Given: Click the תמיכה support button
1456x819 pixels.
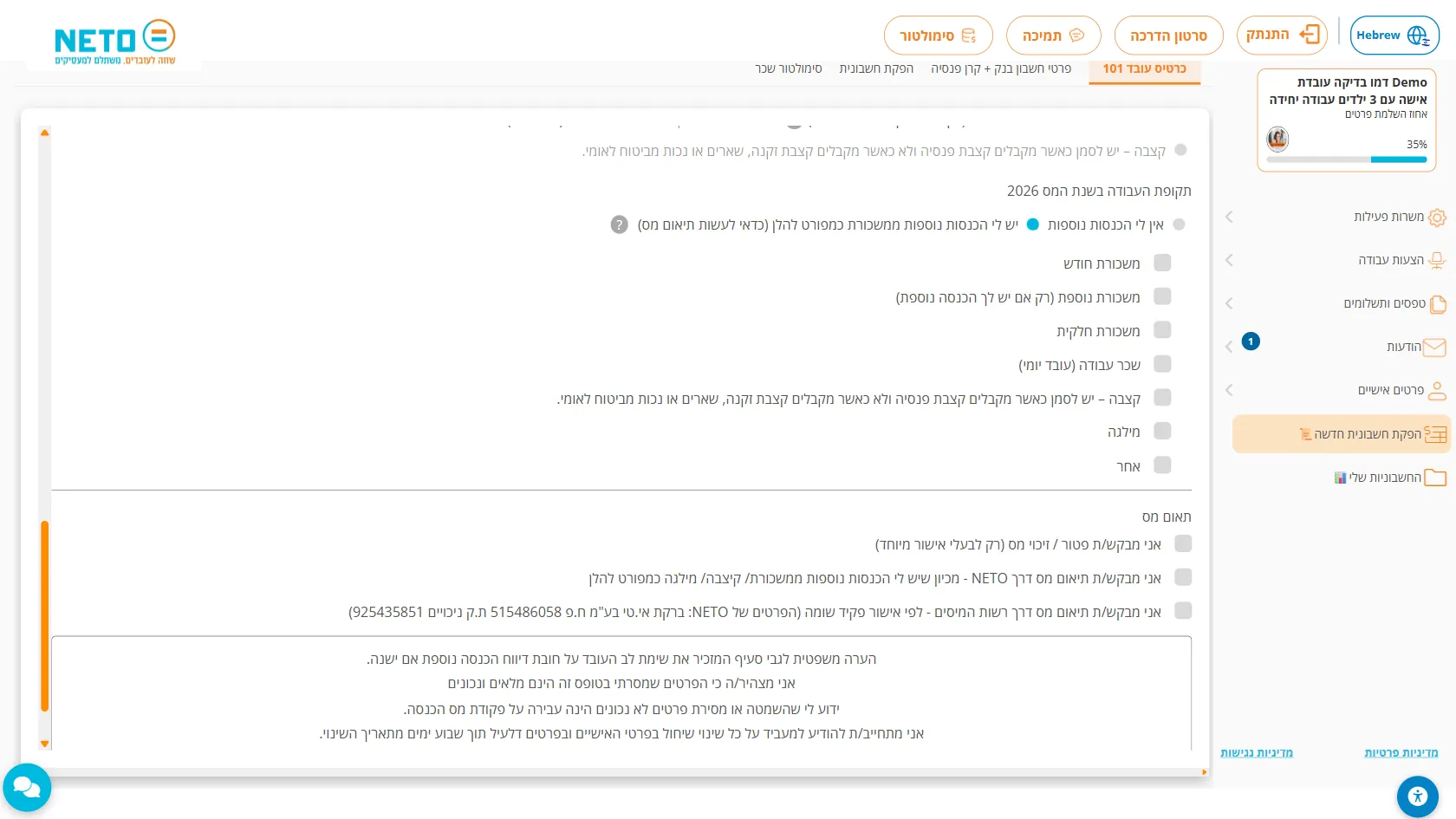Looking at the screenshot, I should [1053, 36].
